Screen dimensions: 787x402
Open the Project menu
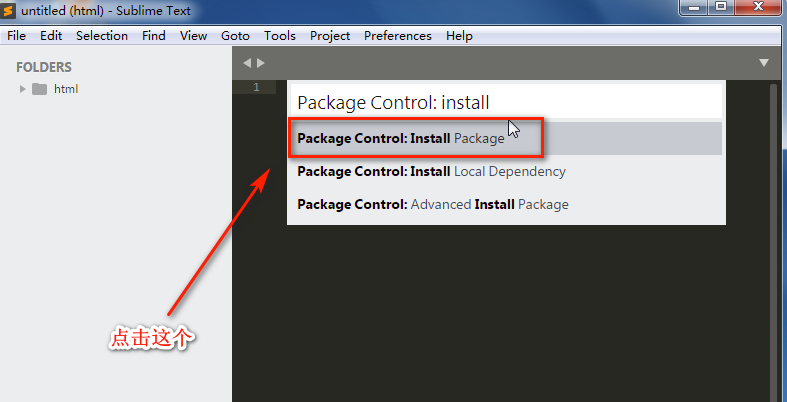tap(330, 36)
